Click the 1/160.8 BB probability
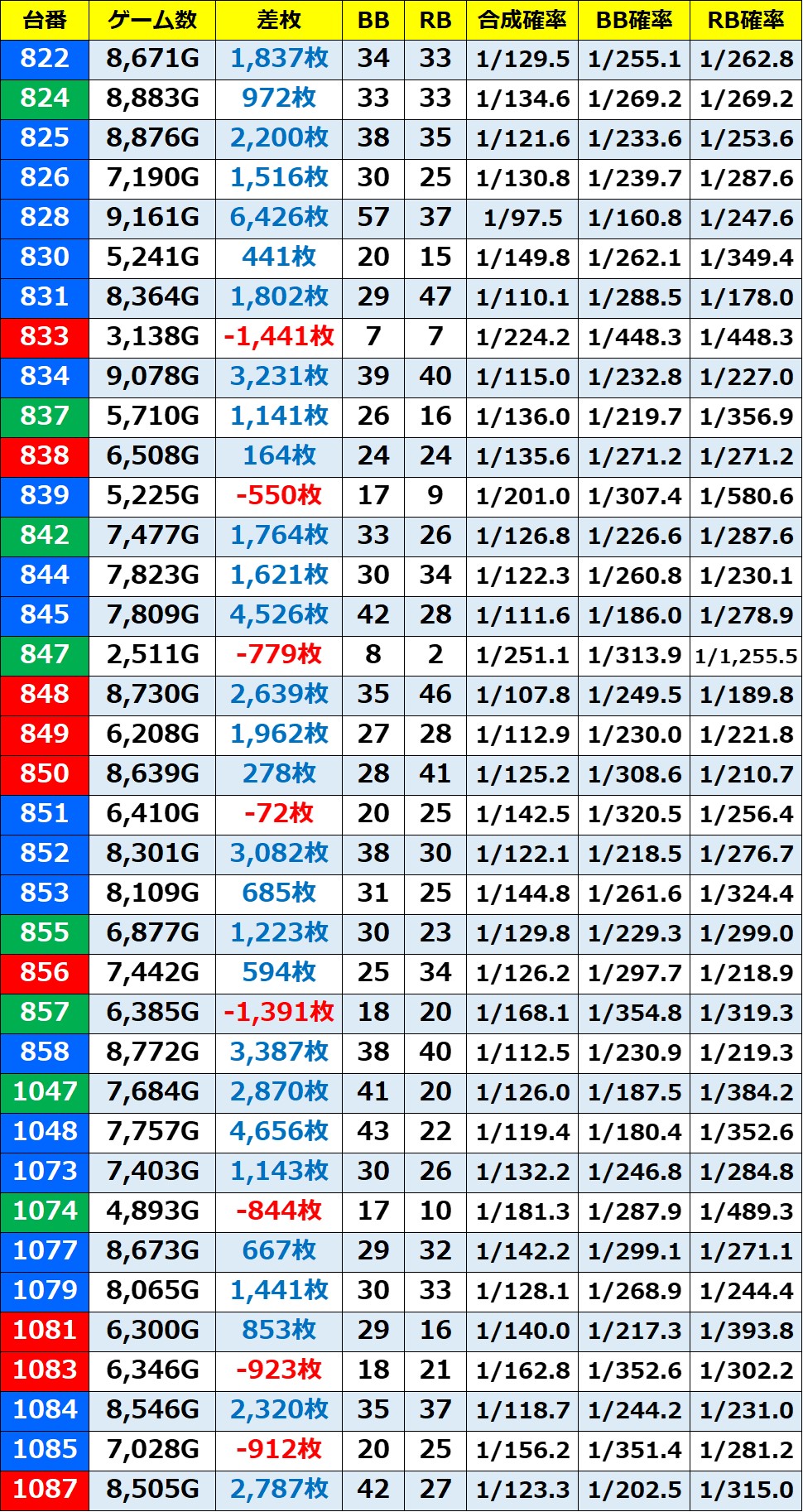 pos(634,219)
